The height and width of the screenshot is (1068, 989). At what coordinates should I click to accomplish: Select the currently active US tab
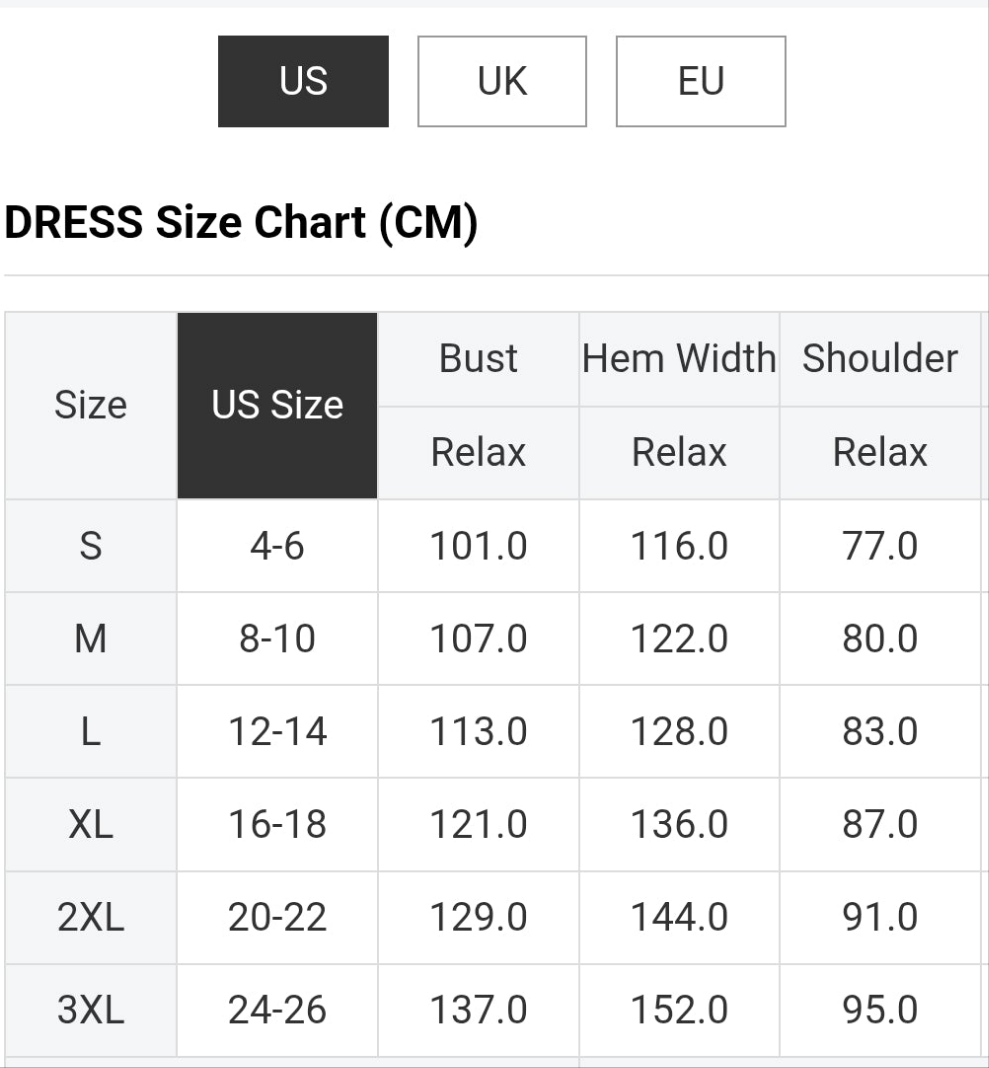pos(303,81)
